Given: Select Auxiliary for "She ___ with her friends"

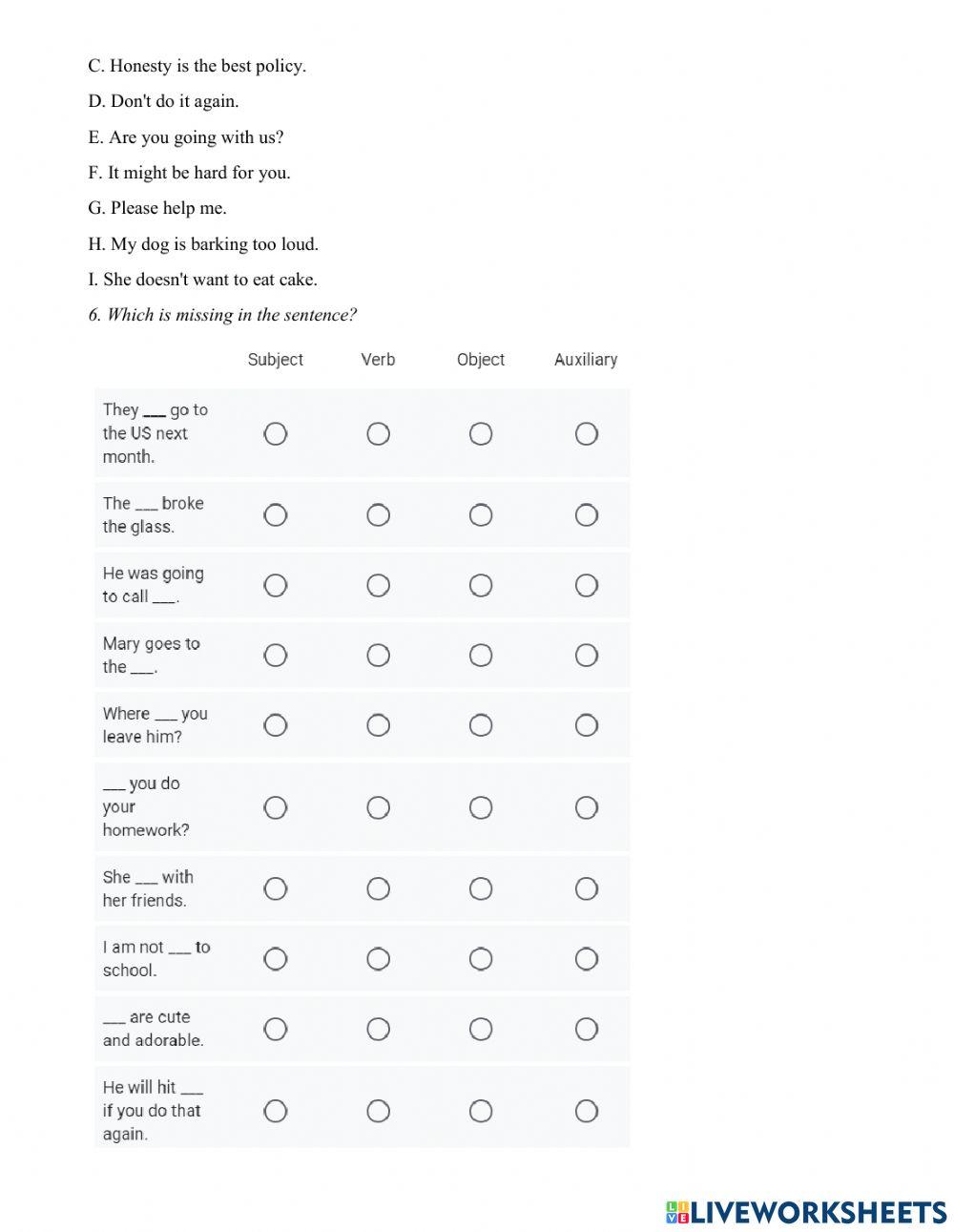Looking at the screenshot, I should [x=586, y=888].
